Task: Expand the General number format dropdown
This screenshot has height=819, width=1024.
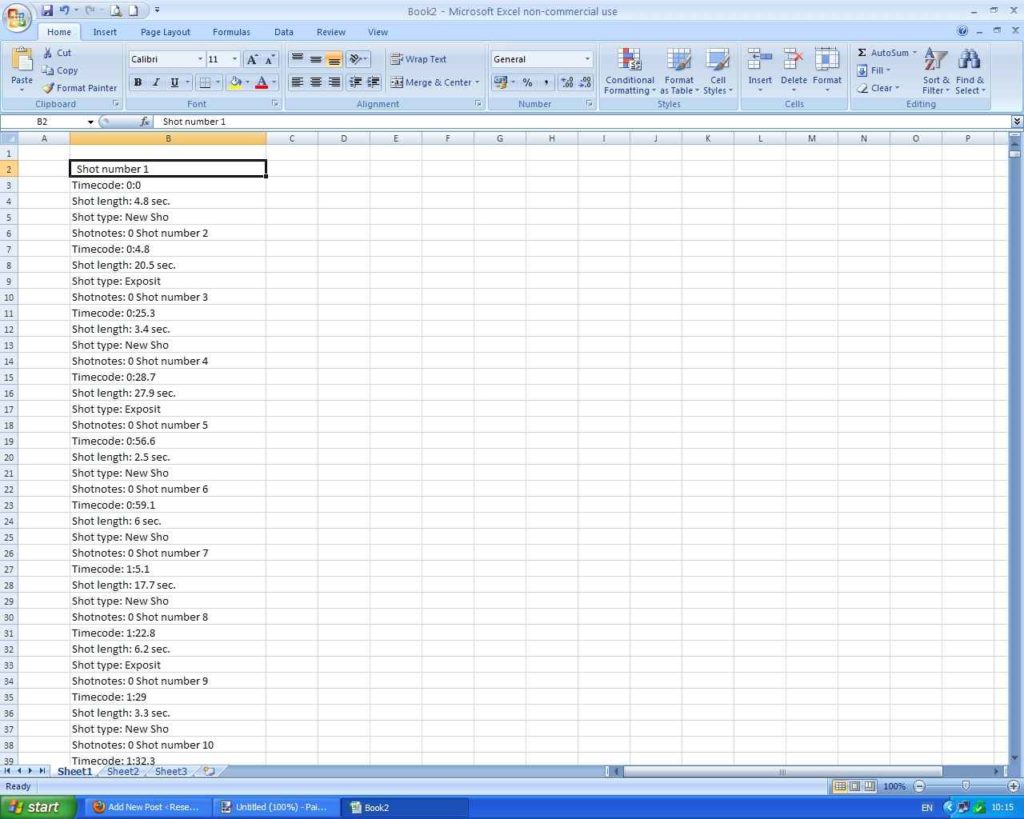Action: click(x=587, y=60)
